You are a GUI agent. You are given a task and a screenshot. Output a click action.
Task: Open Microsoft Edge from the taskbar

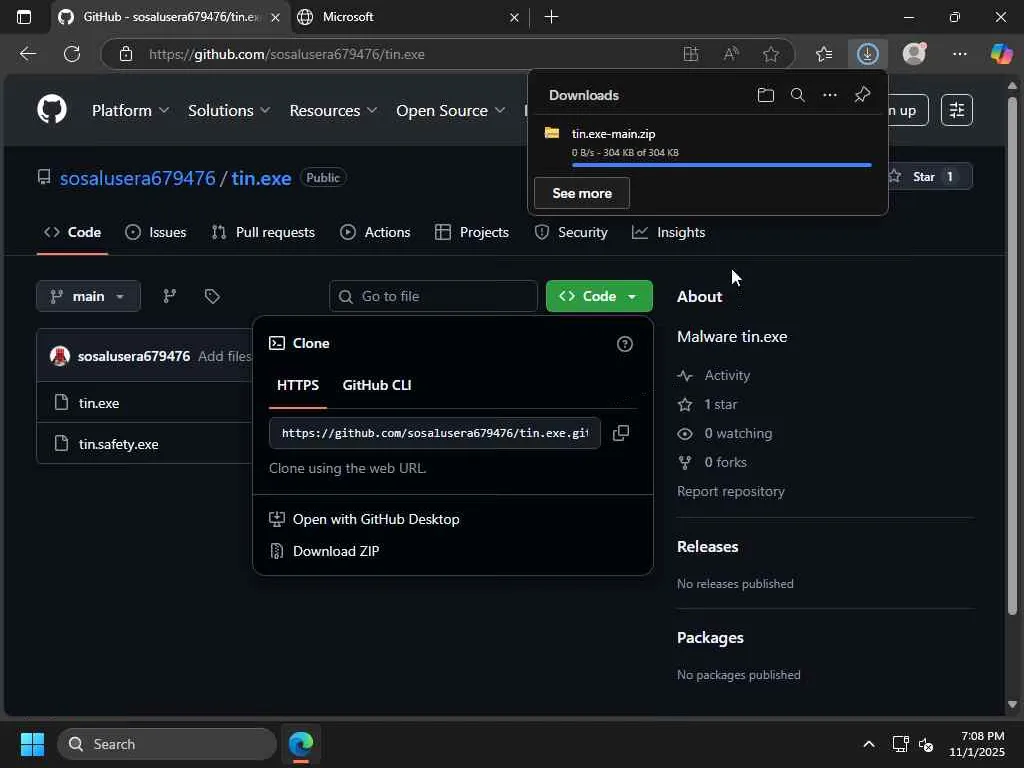[301, 744]
